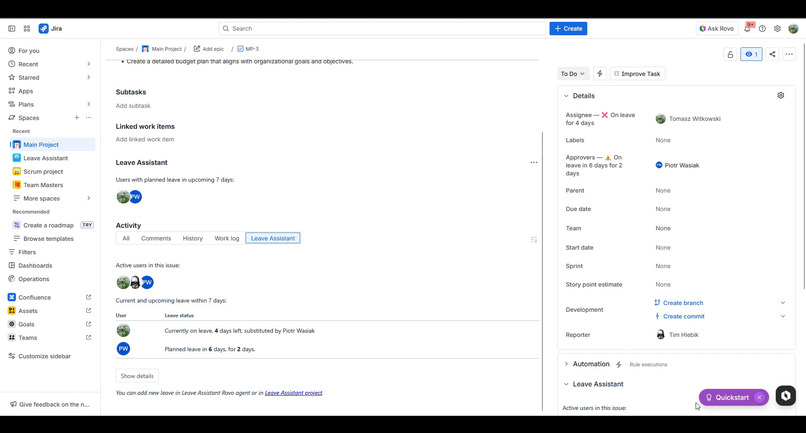Configure Details panel gear icon

pyautogui.click(x=780, y=96)
